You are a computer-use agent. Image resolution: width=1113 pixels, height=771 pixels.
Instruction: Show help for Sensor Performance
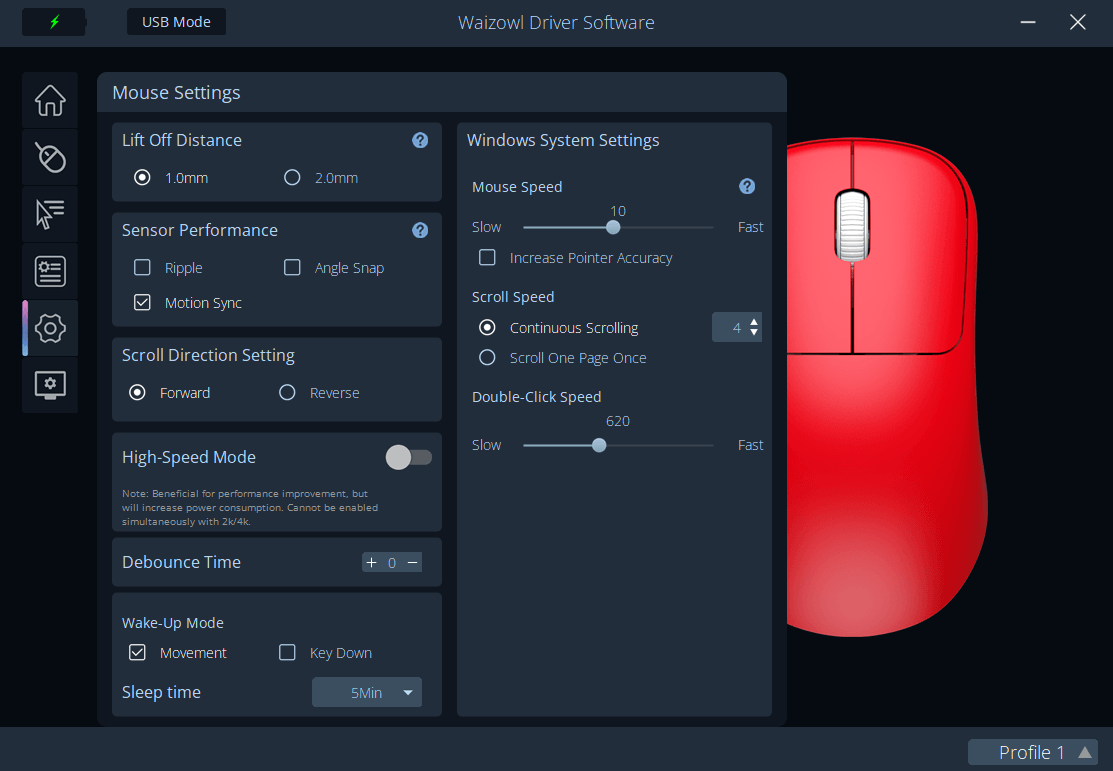click(420, 230)
